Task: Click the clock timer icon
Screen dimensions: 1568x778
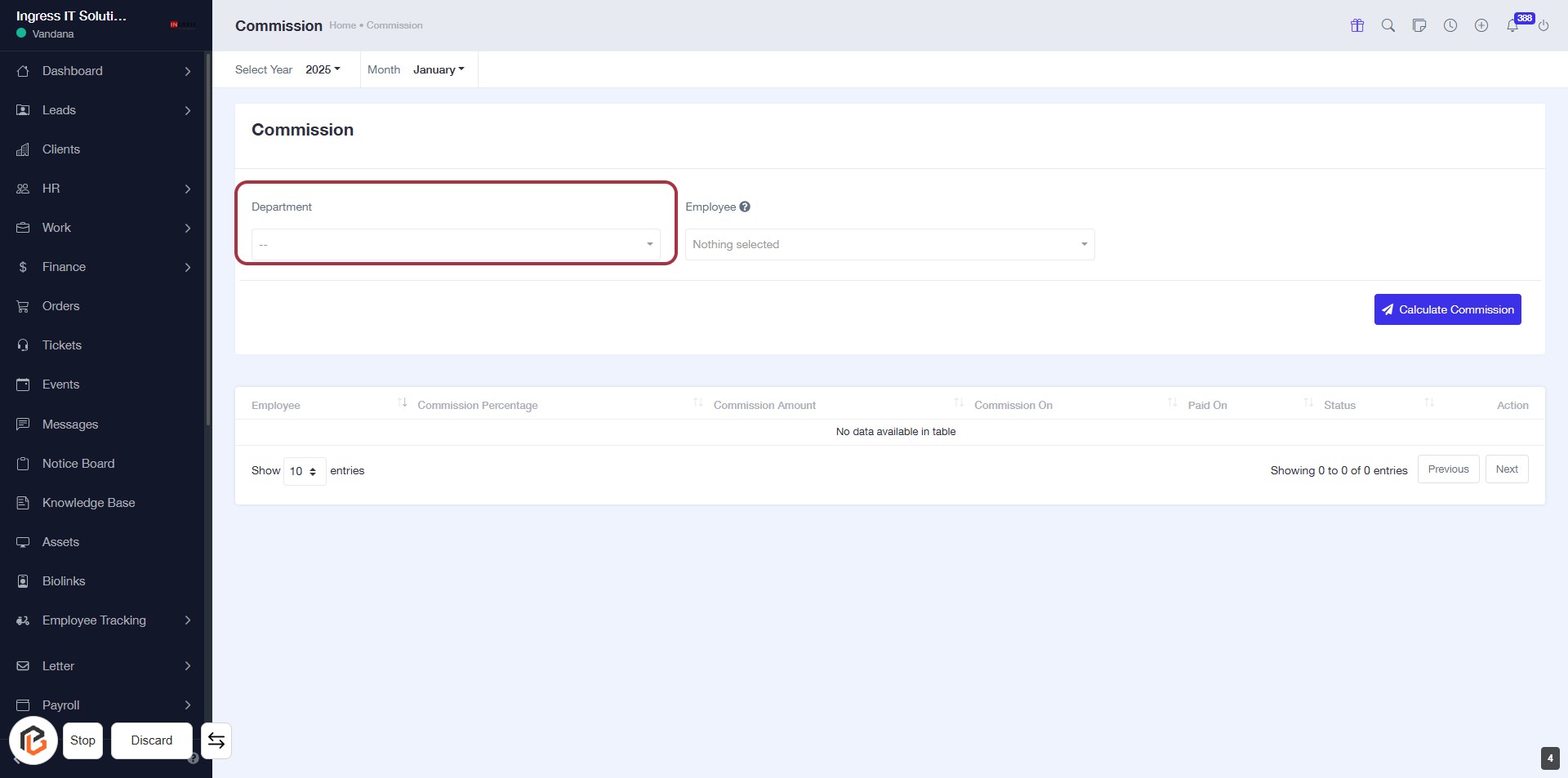Action: [1450, 25]
